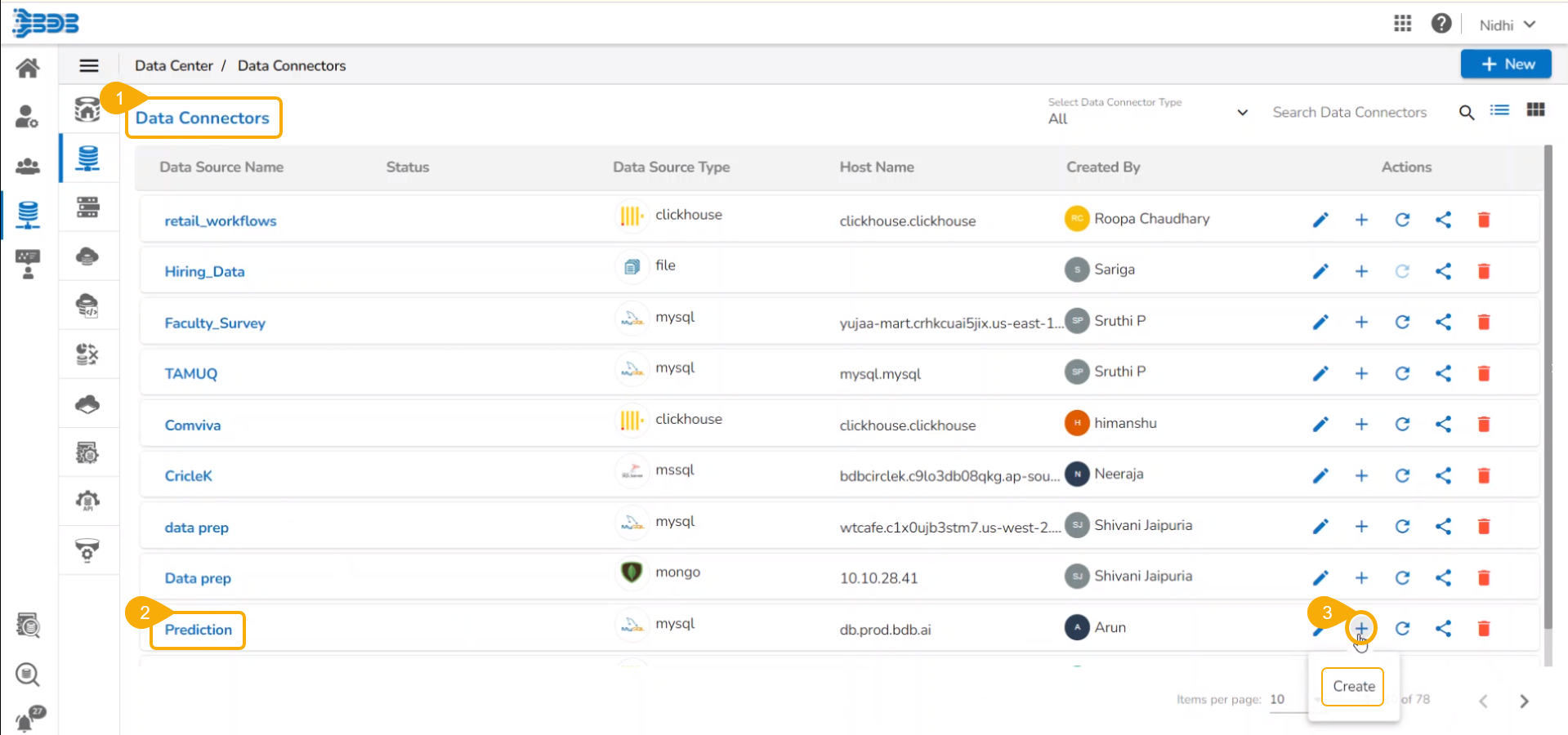Image resolution: width=1568 pixels, height=735 pixels.
Task: Click the New button
Action: [x=1505, y=64]
